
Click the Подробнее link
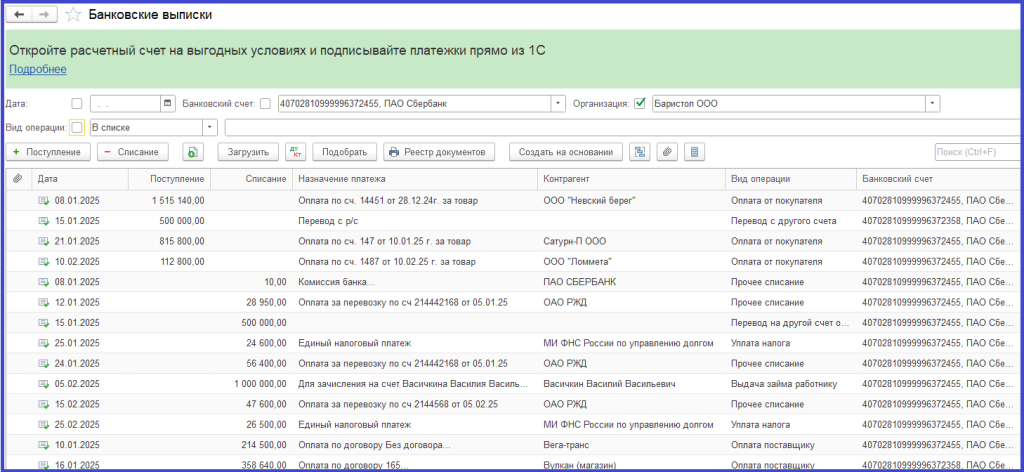(38, 69)
